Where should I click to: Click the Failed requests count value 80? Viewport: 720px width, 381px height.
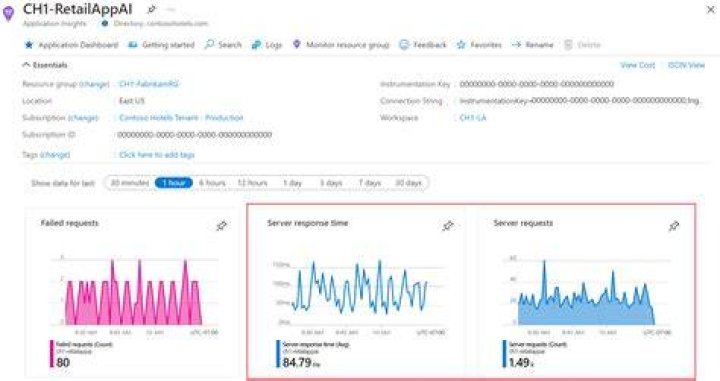[63, 362]
